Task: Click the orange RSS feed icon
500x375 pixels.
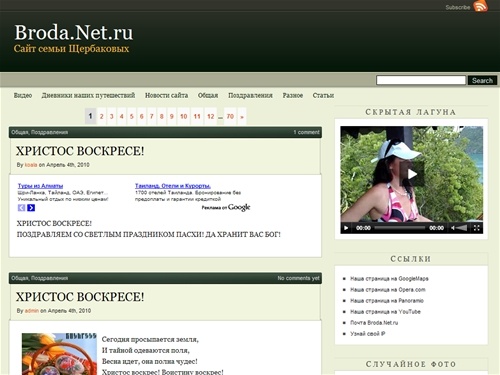Action: point(480,6)
